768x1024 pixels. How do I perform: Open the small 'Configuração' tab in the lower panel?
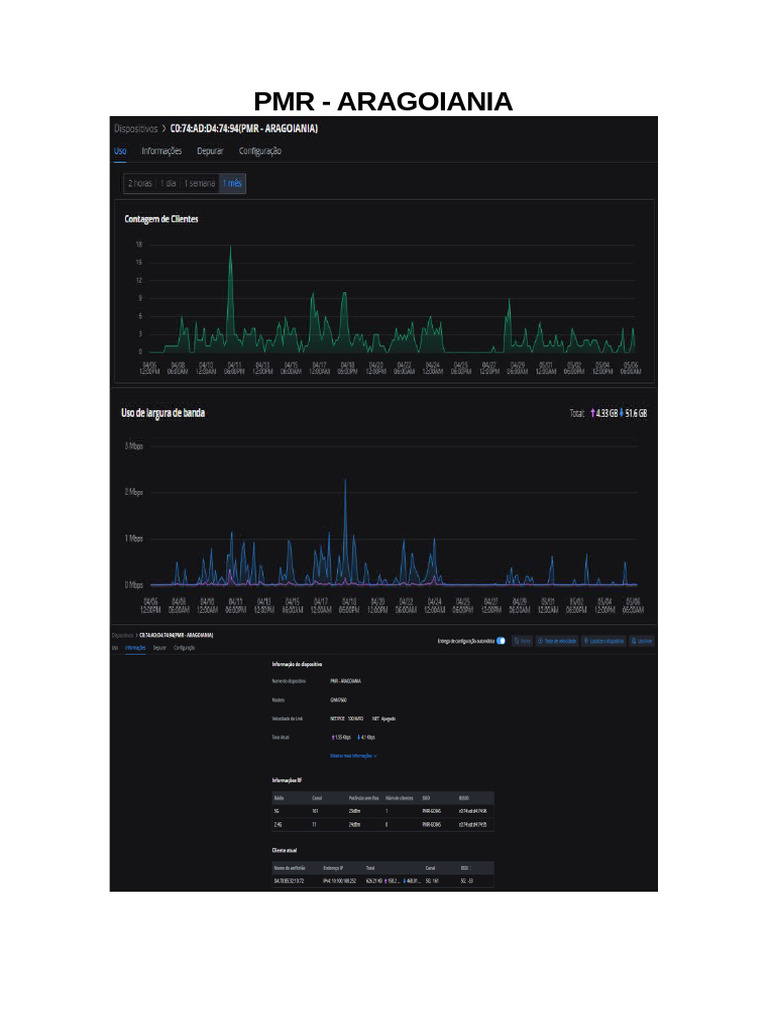[184, 648]
